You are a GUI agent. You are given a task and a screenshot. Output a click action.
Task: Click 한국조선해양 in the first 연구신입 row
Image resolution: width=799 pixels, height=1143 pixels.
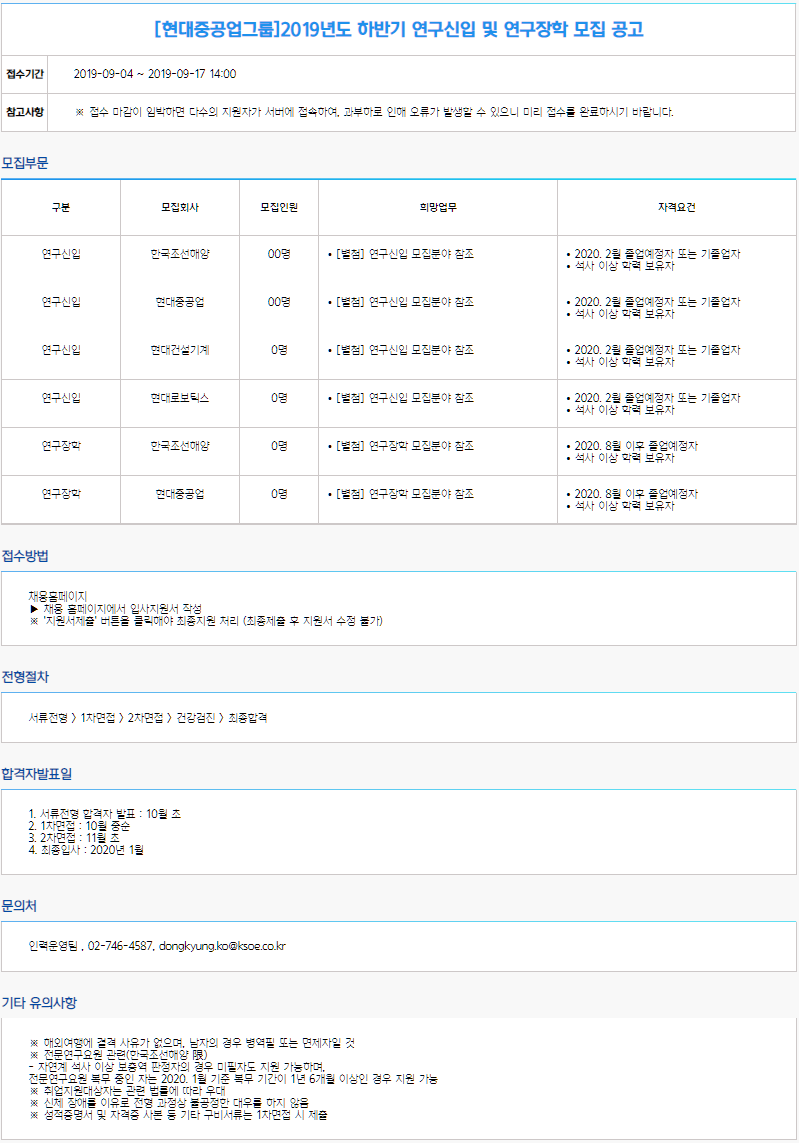coord(180,254)
